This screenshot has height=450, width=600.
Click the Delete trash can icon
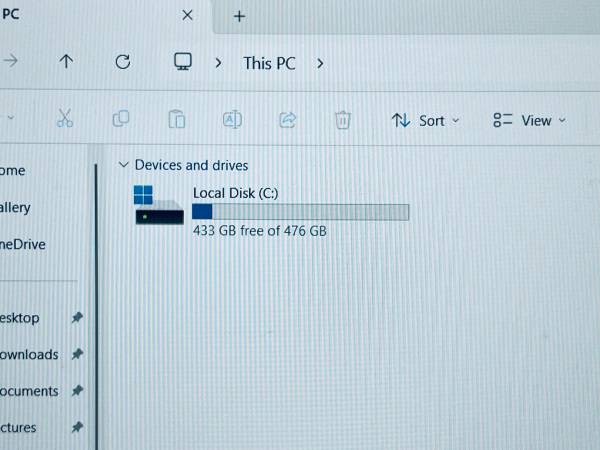click(x=343, y=120)
